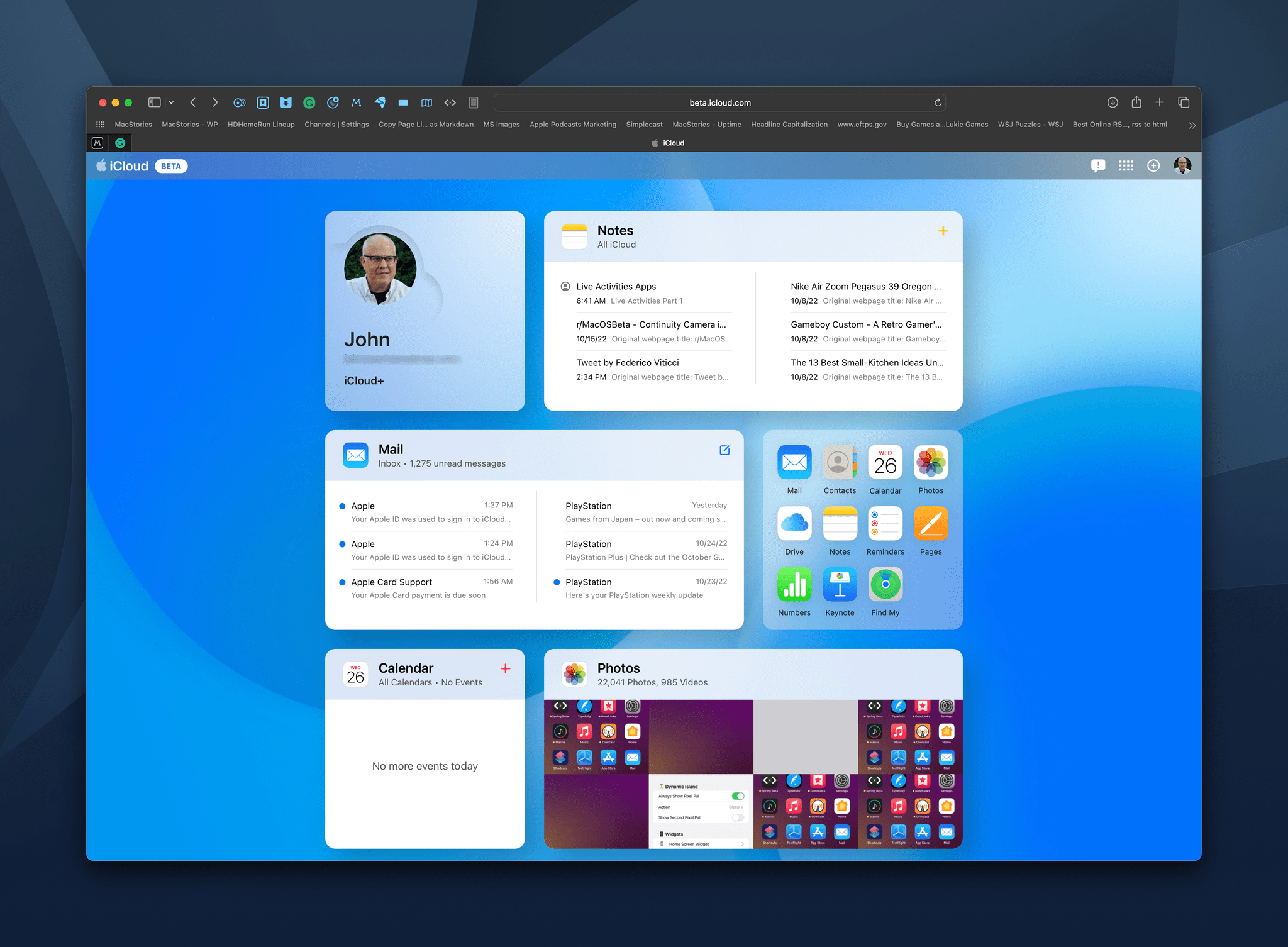Expand sidebar dropdown chevron in Safari toolbar
This screenshot has height=947, width=1288.
click(x=171, y=102)
